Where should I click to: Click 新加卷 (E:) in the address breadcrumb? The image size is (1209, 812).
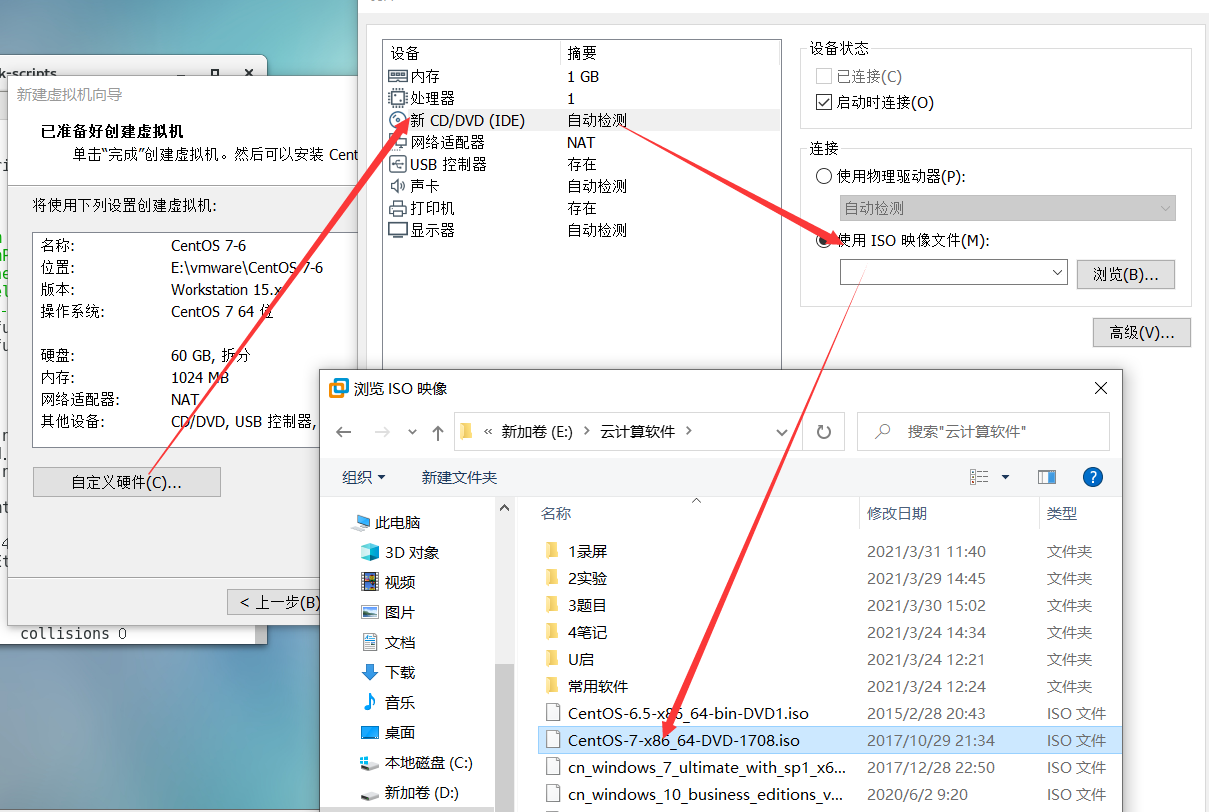tap(537, 432)
